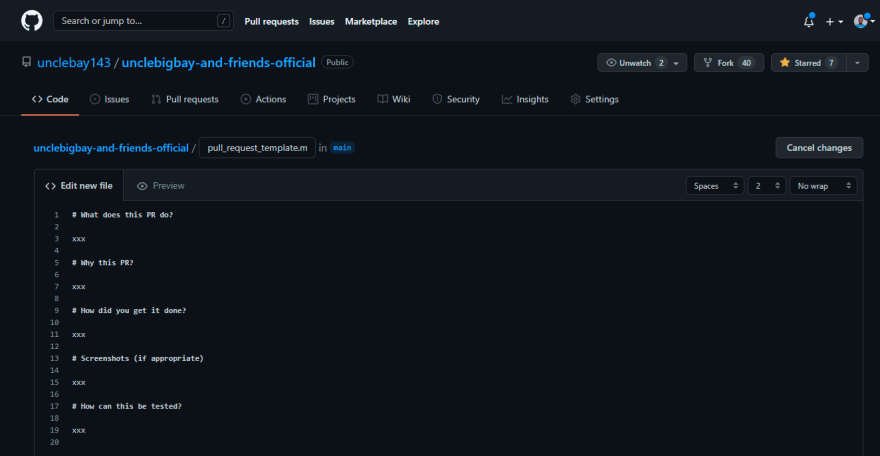Open the Wiki tab
The image size is (880, 456).
pyautogui.click(x=394, y=99)
